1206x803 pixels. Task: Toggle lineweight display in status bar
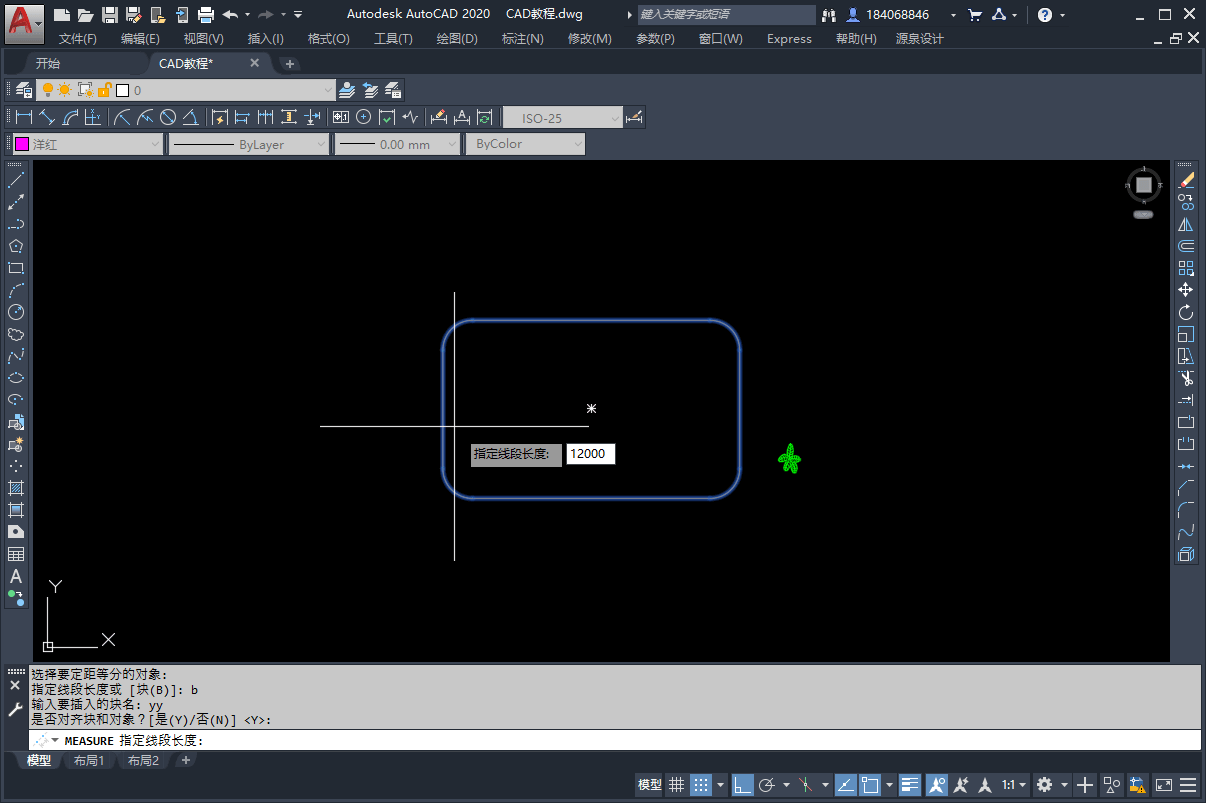click(910, 785)
